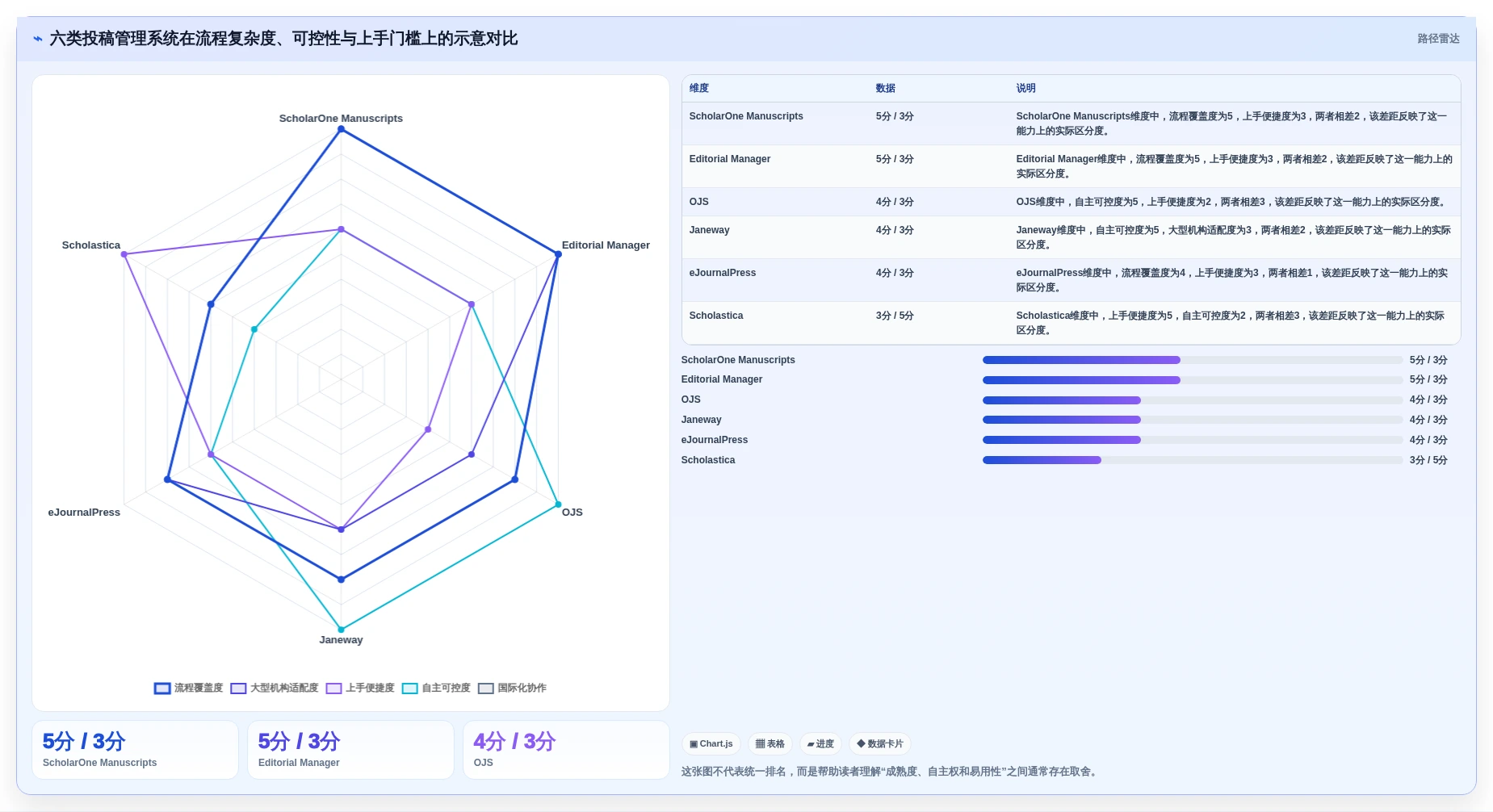This screenshot has width=1493, height=812.
Task: Click the blue data point at ScholarOne vertex
Action: tap(341, 129)
